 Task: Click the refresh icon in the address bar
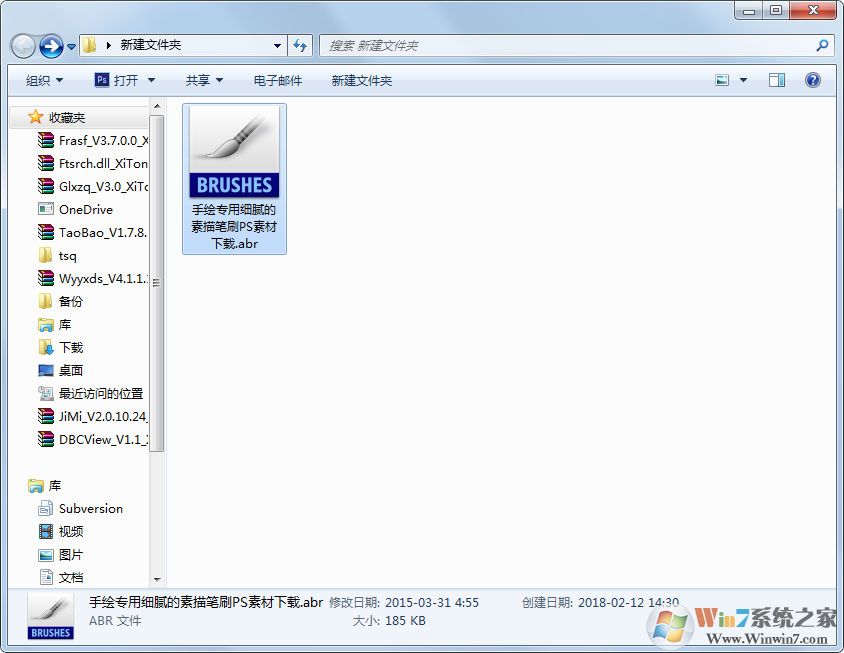click(x=301, y=45)
